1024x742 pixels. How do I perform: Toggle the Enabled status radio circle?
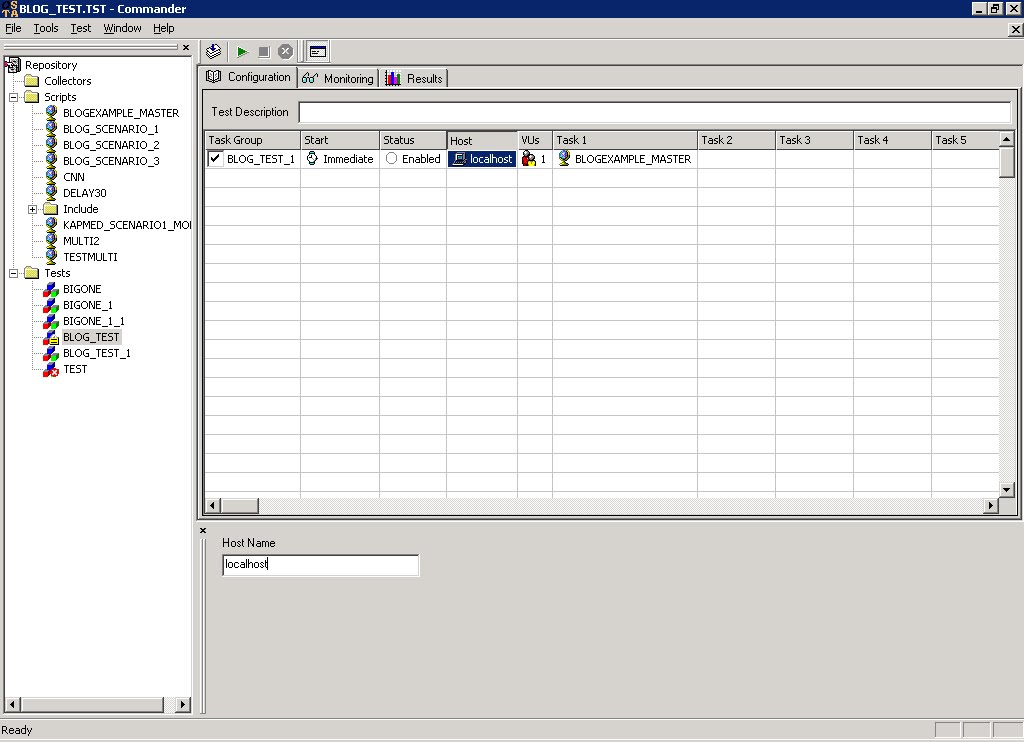[391, 158]
